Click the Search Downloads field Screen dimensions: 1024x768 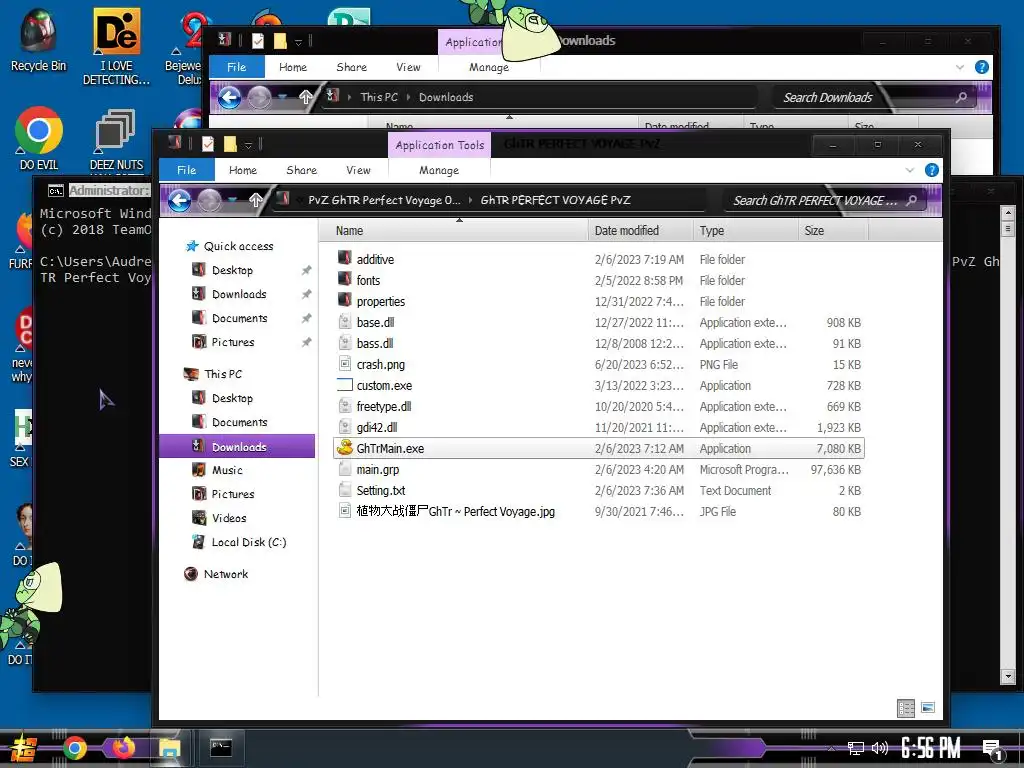(874, 97)
